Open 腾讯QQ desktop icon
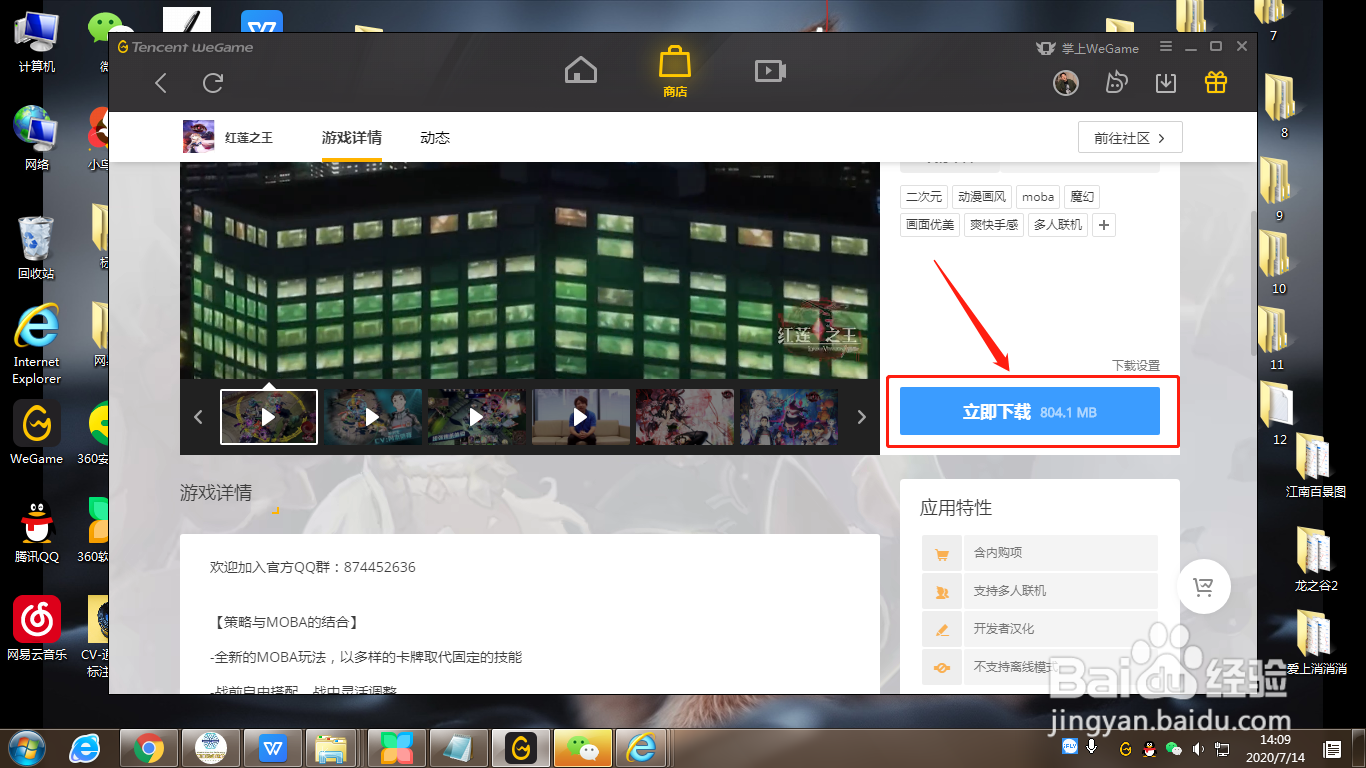 tap(37, 532)
